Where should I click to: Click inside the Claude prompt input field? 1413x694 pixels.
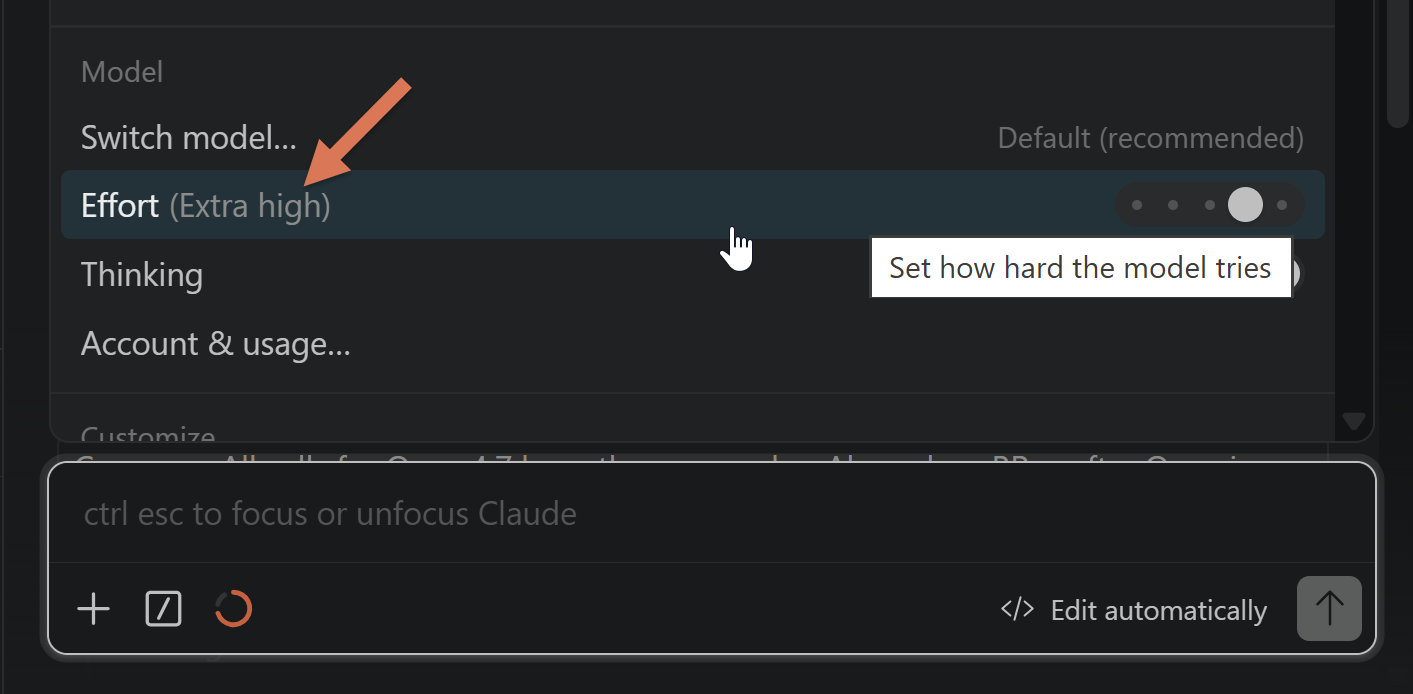[500, 513]
